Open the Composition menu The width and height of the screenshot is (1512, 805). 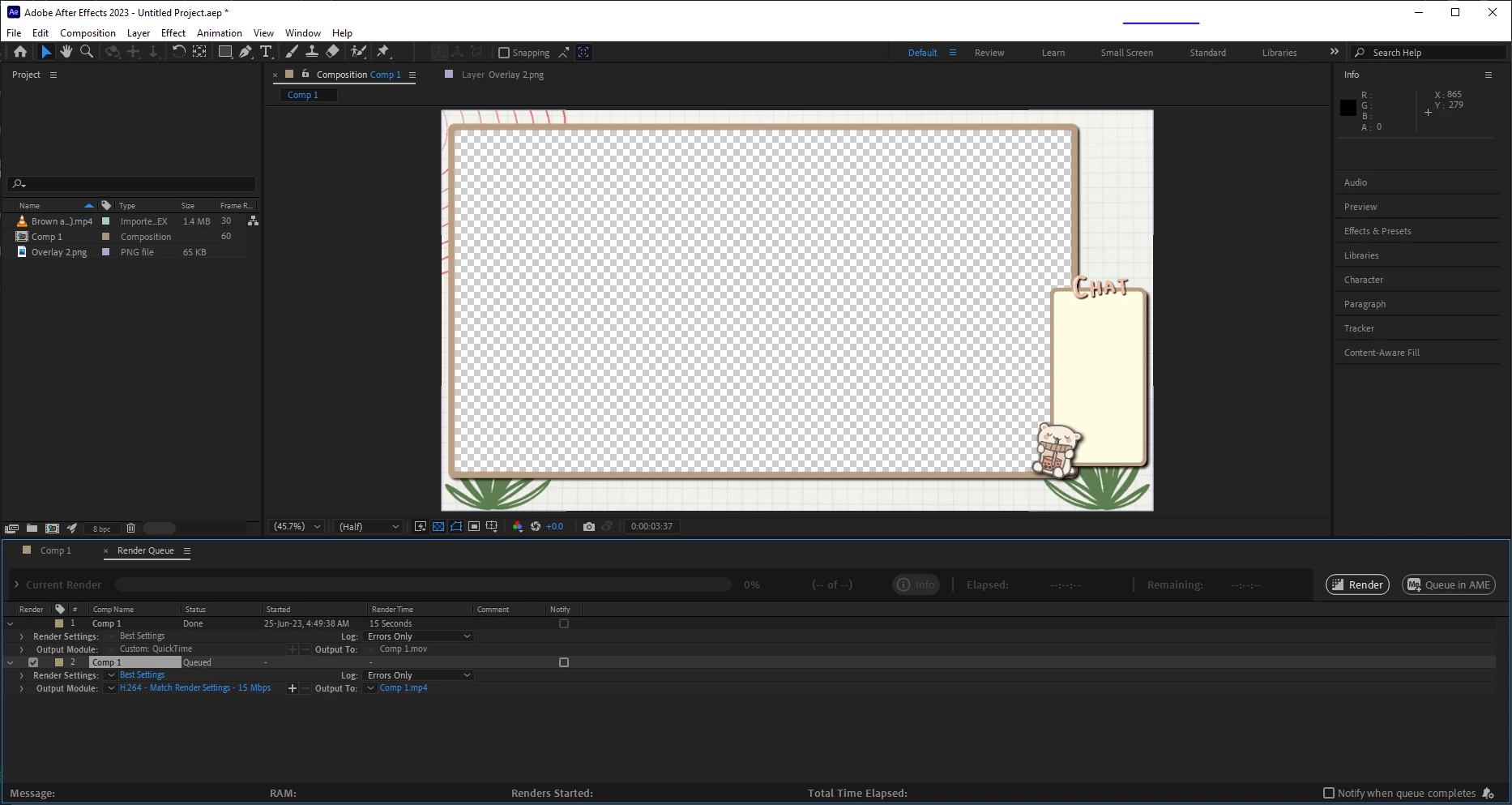tap(88, 33)
